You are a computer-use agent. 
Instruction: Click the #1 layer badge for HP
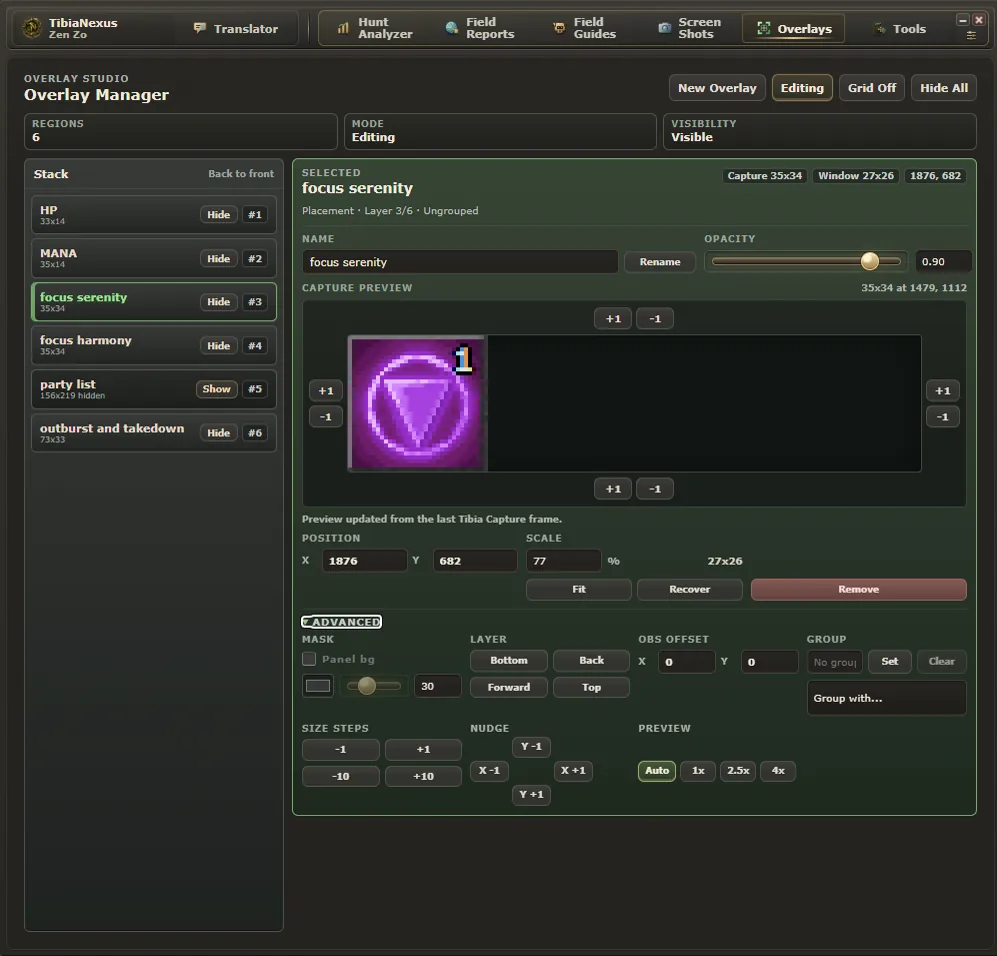[255, 215]
